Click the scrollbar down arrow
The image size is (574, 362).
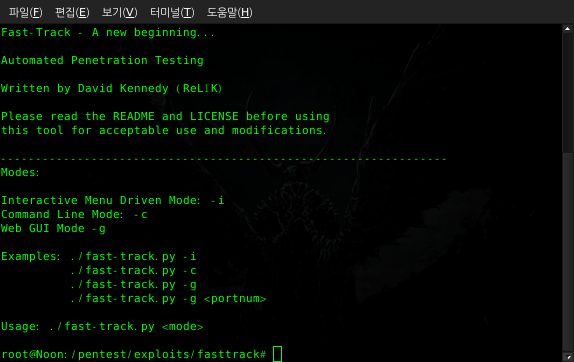568,357
